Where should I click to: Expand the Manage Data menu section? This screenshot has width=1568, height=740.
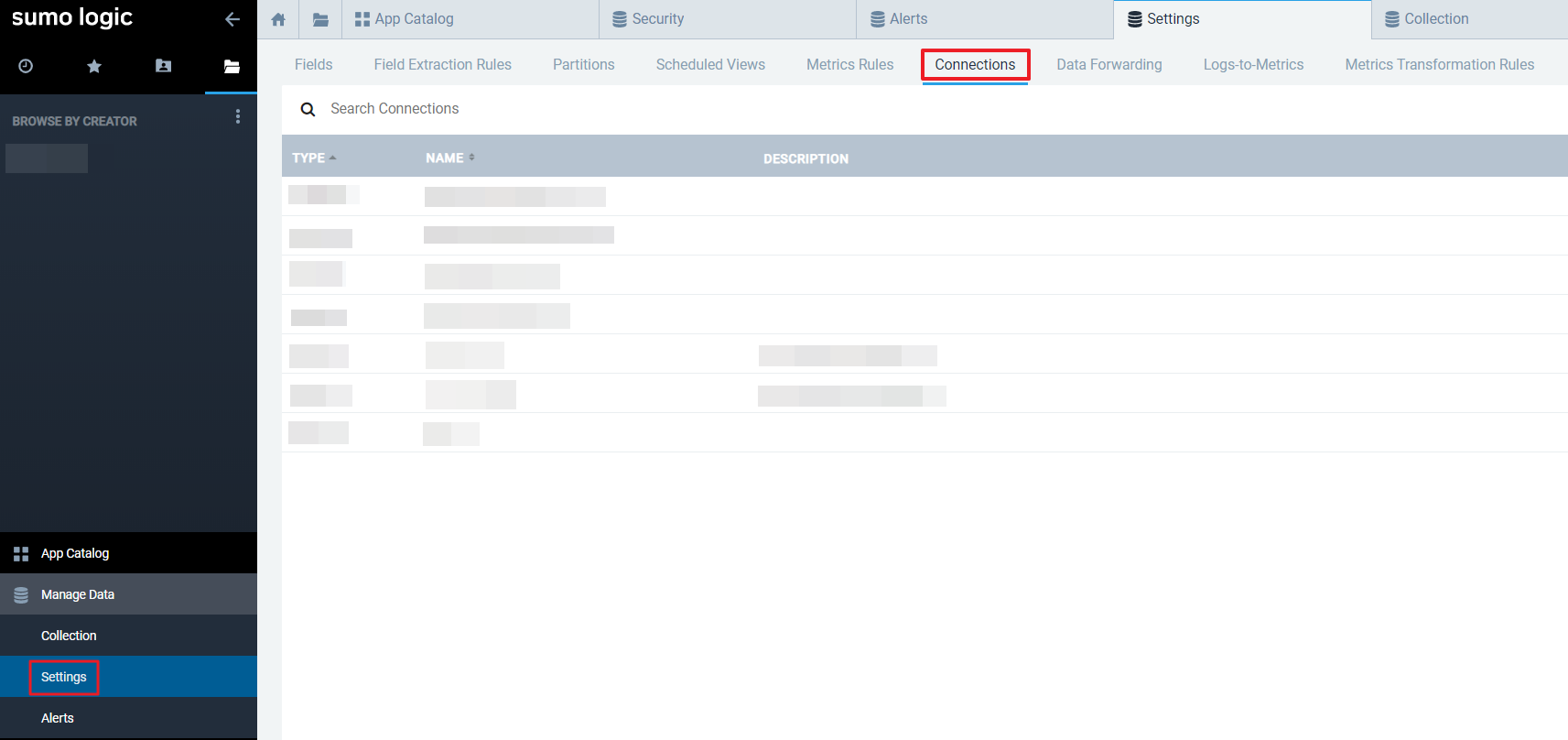(78, 594)
